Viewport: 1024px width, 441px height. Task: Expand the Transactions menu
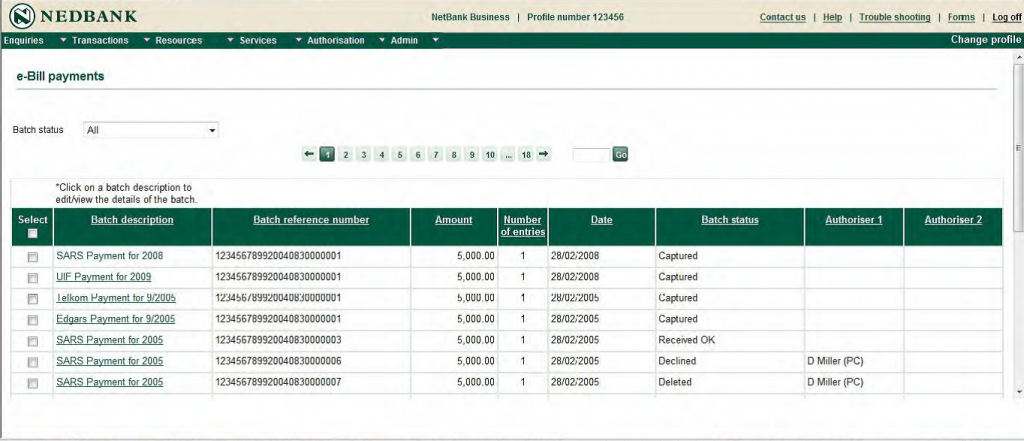point(100,40)
